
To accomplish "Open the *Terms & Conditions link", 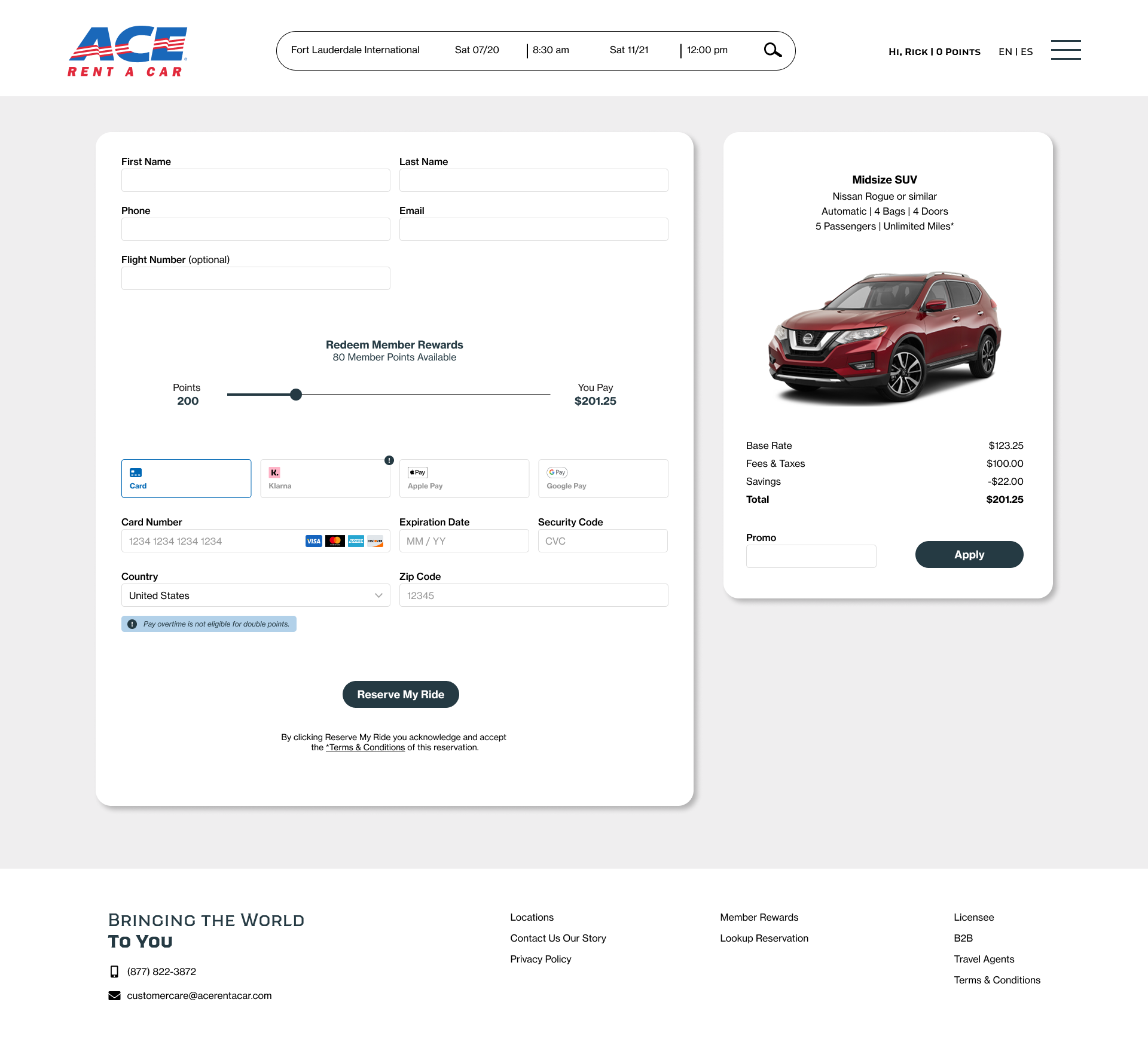I will tap(365, 747).
